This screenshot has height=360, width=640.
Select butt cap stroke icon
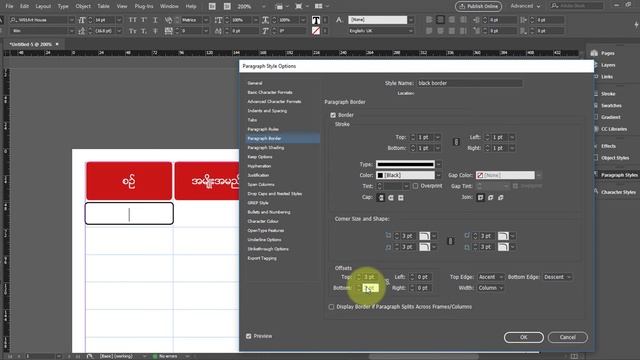[x=381, y=198]
